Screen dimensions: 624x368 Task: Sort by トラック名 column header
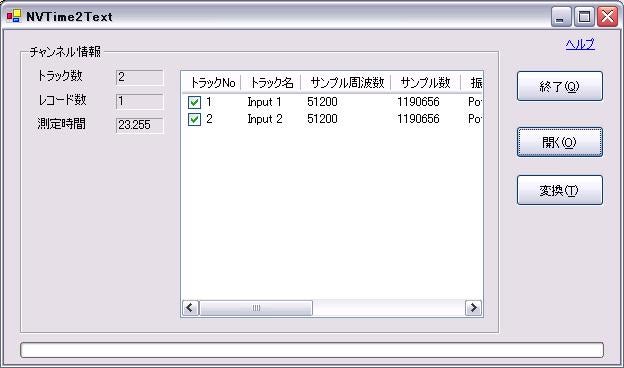coord(271,83)
